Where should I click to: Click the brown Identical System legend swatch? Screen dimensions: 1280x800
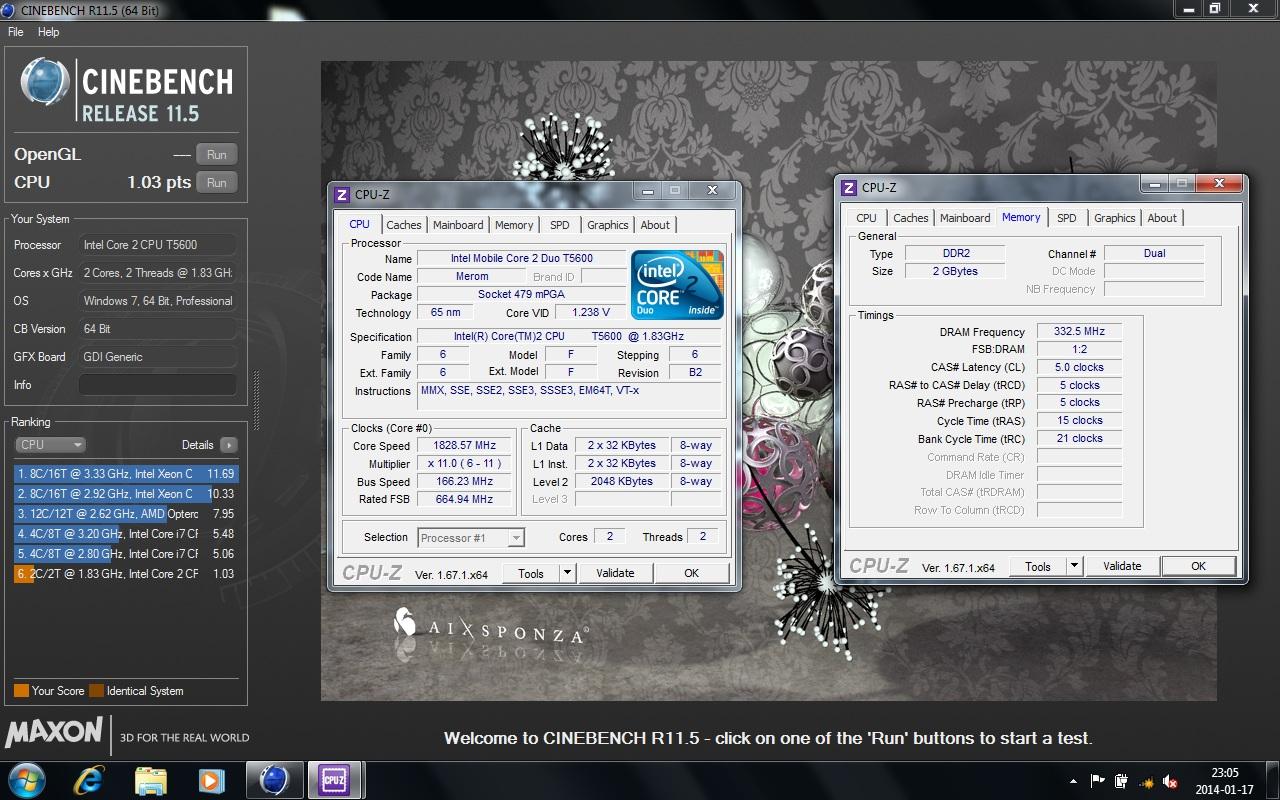96,690
